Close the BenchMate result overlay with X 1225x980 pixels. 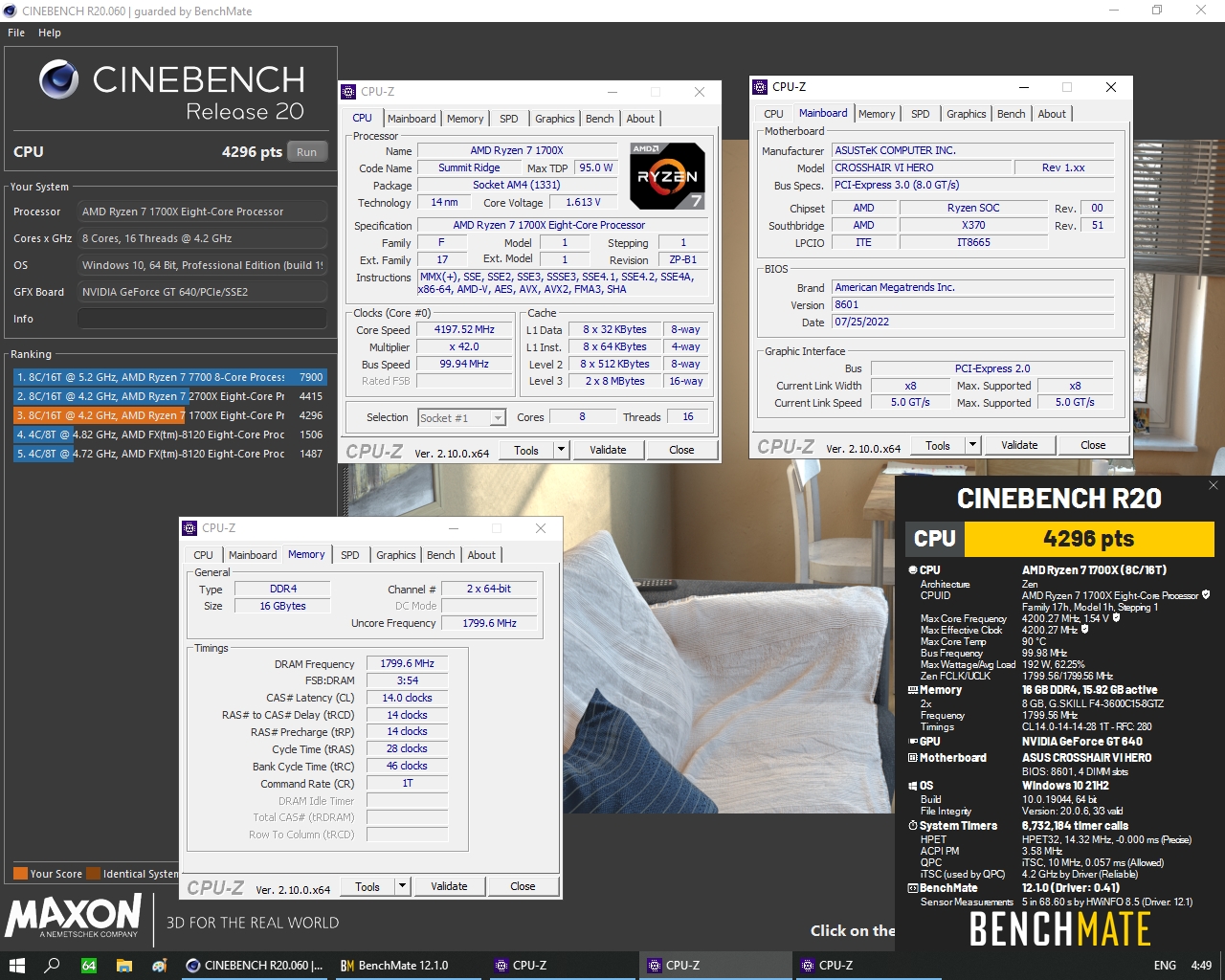[x=1214, y=485]
